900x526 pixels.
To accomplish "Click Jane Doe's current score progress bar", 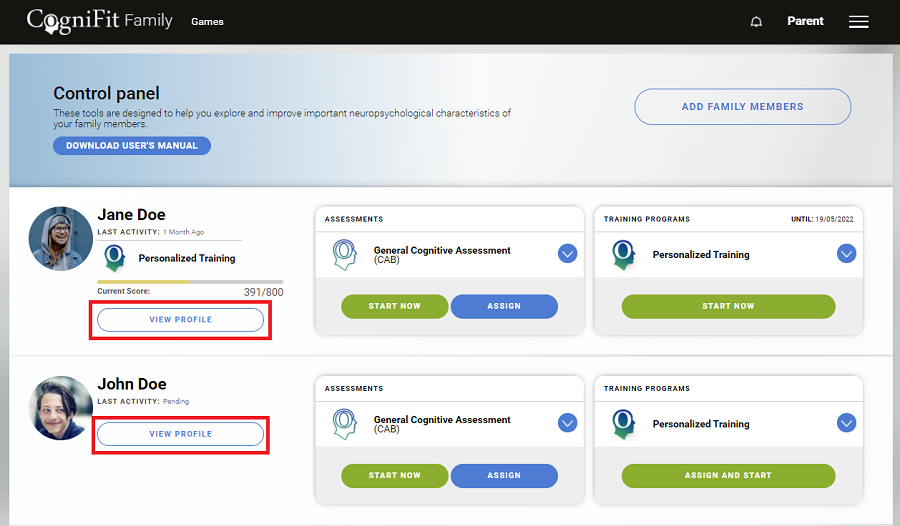I will pyautogui.click(x=190, y=282).
